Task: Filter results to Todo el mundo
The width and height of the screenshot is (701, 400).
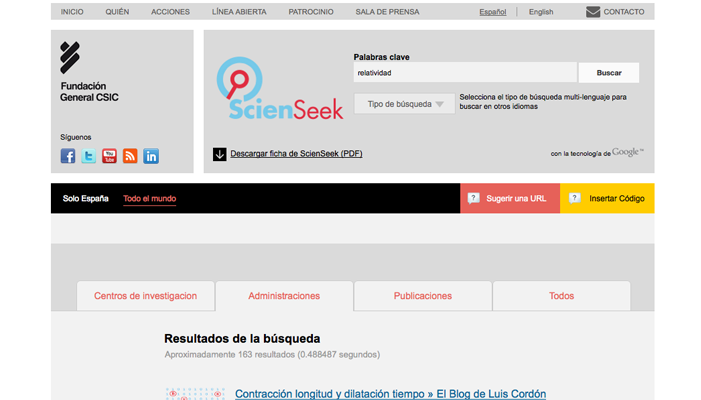Action: [150, 199]
